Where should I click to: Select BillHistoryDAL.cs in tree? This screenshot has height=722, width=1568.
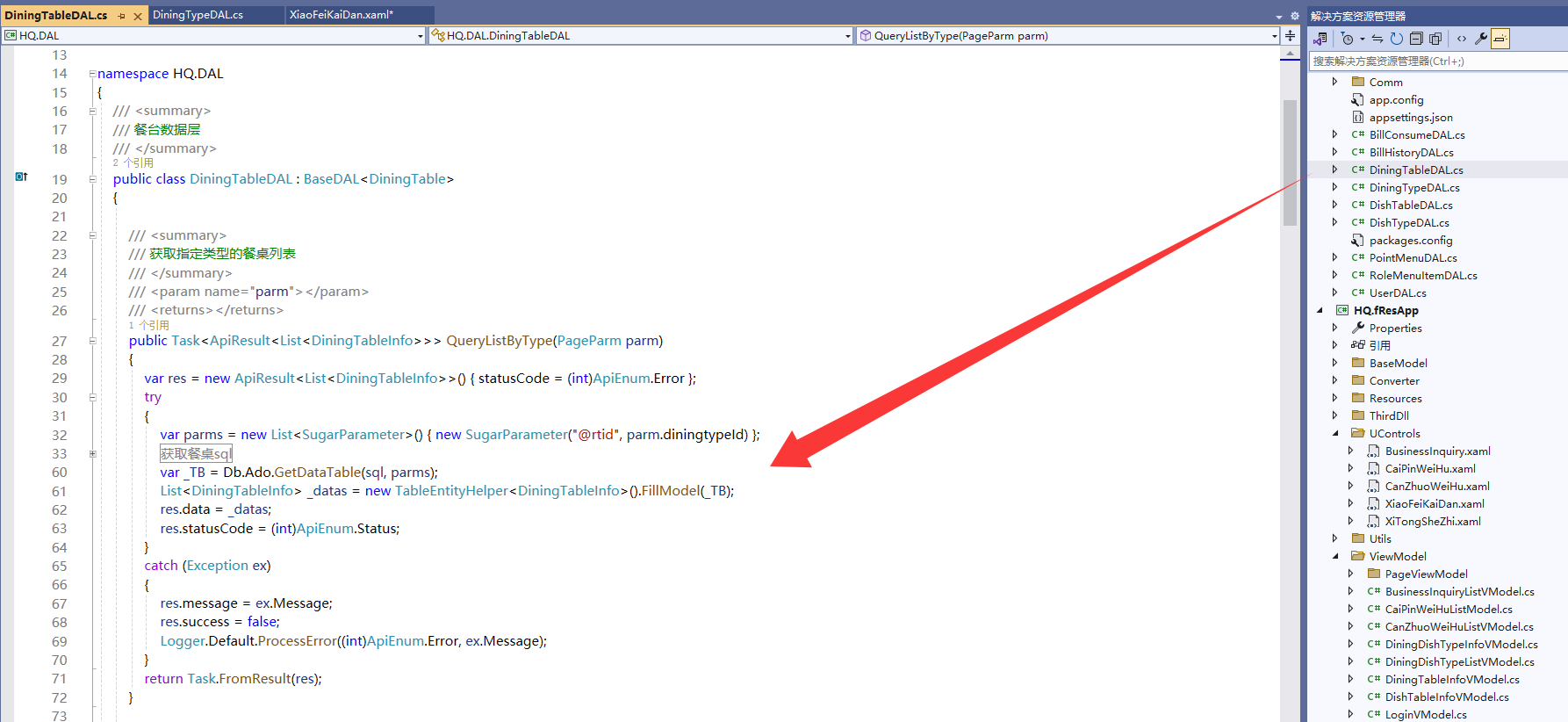point(1411,153)
